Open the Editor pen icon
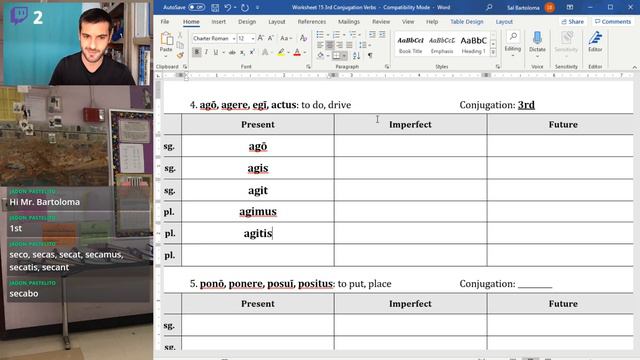 pyautogui.click(x=595, y=38)
